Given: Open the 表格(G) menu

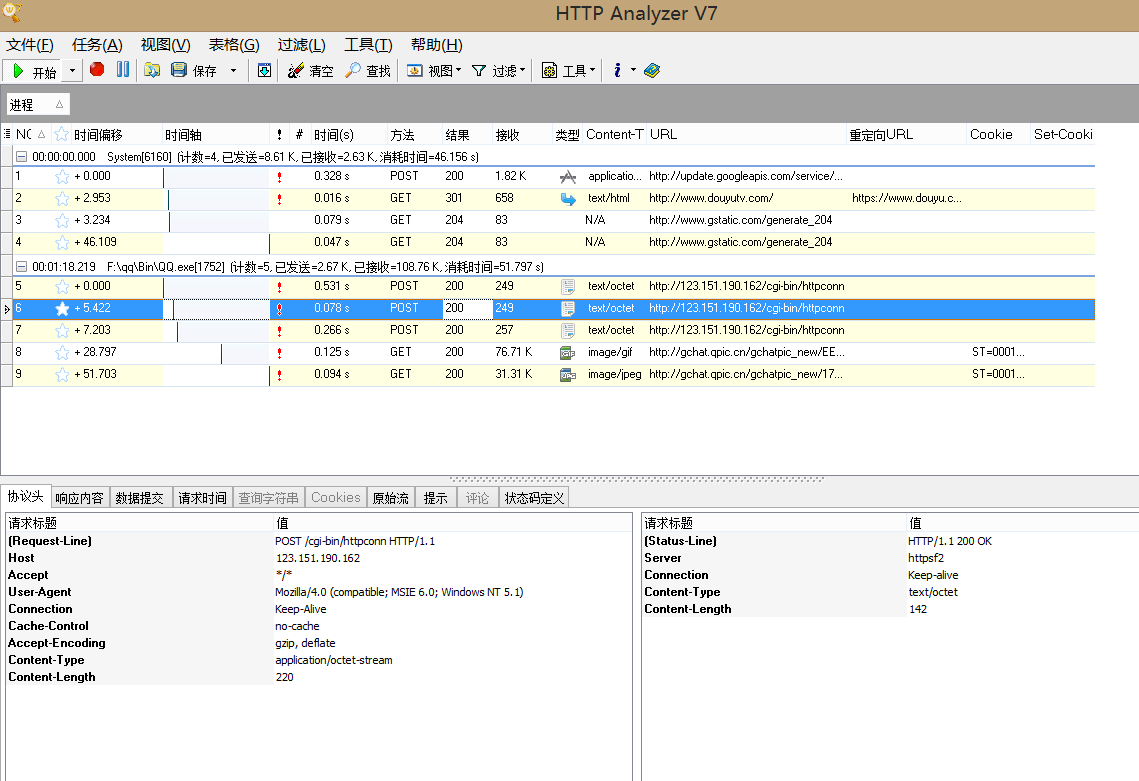Looking at the screenshot, I should [234, 45].
